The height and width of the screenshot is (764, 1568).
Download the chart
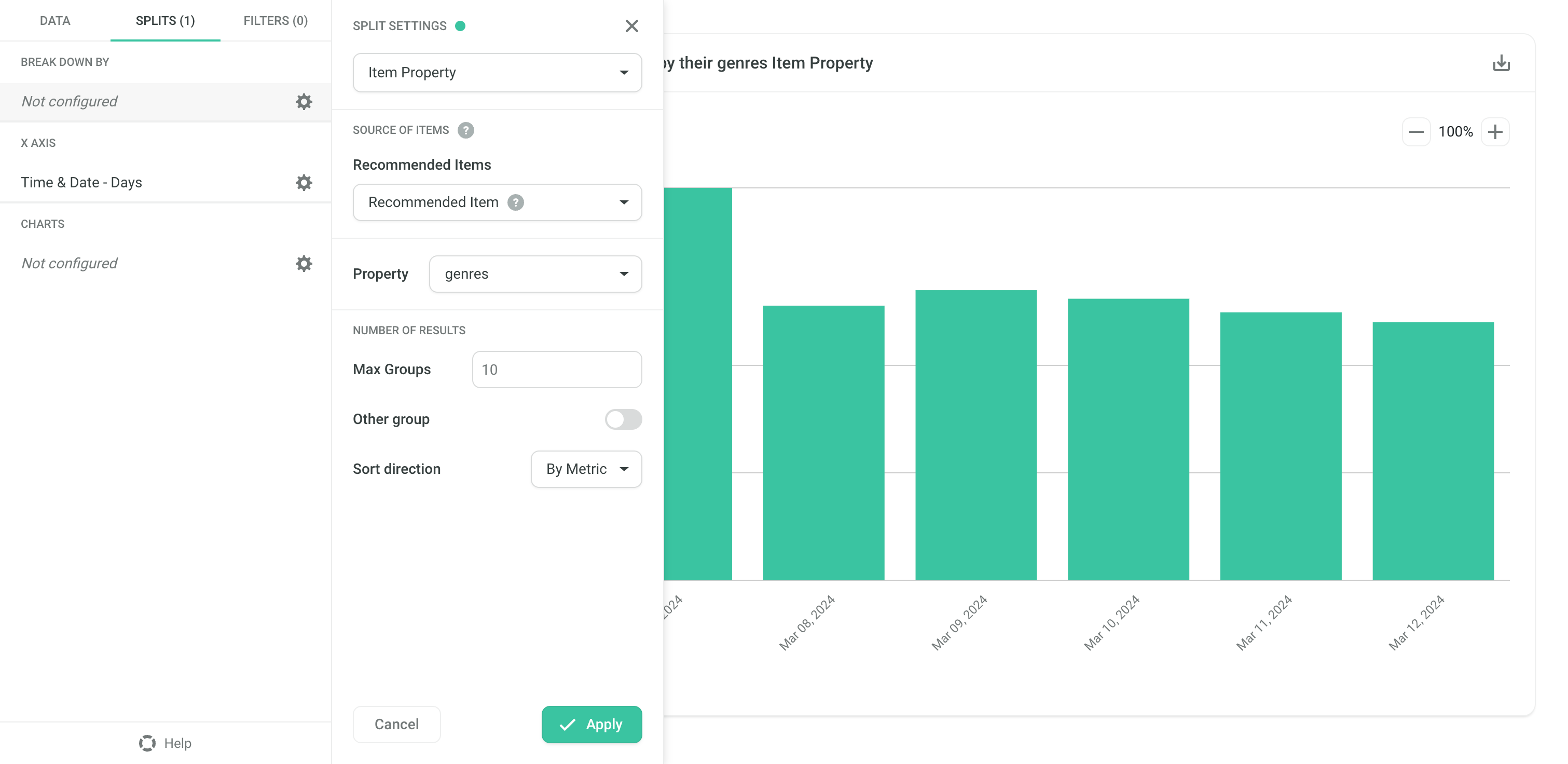point(1502,63)
